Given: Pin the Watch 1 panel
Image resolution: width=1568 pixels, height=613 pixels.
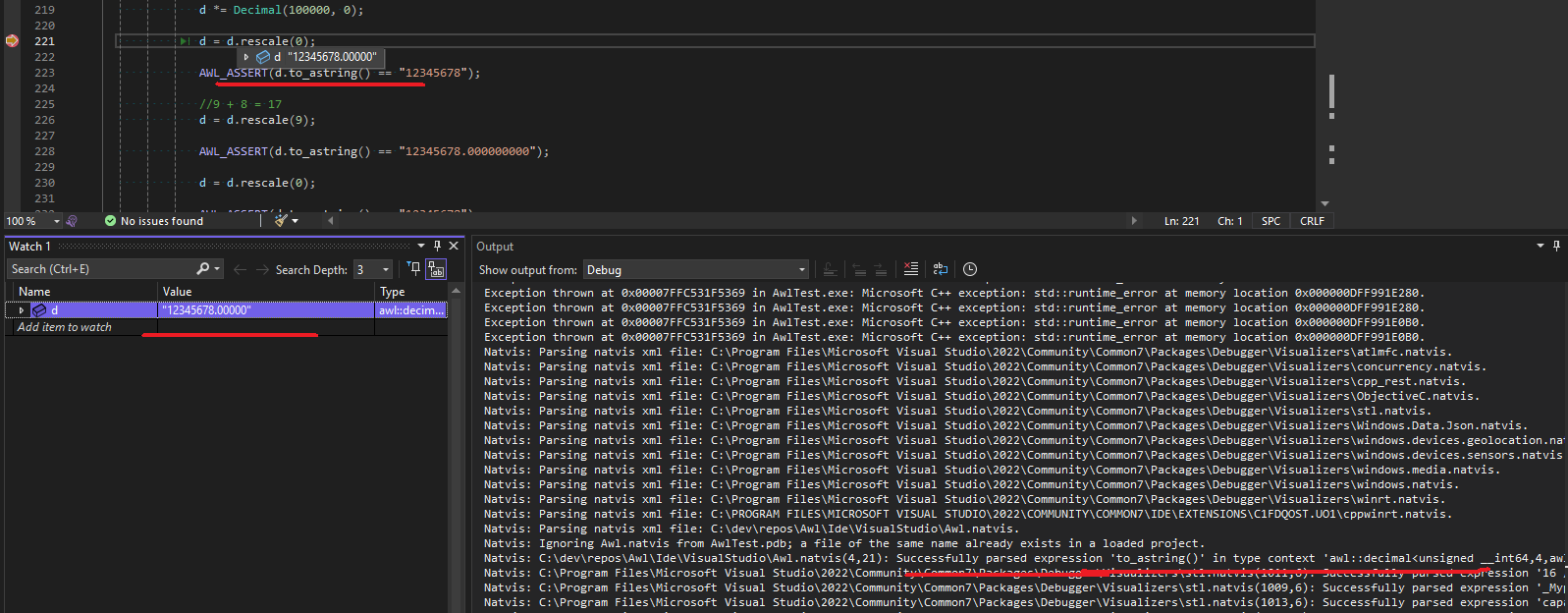Looking at the screenshot, I should pos(438,246).
